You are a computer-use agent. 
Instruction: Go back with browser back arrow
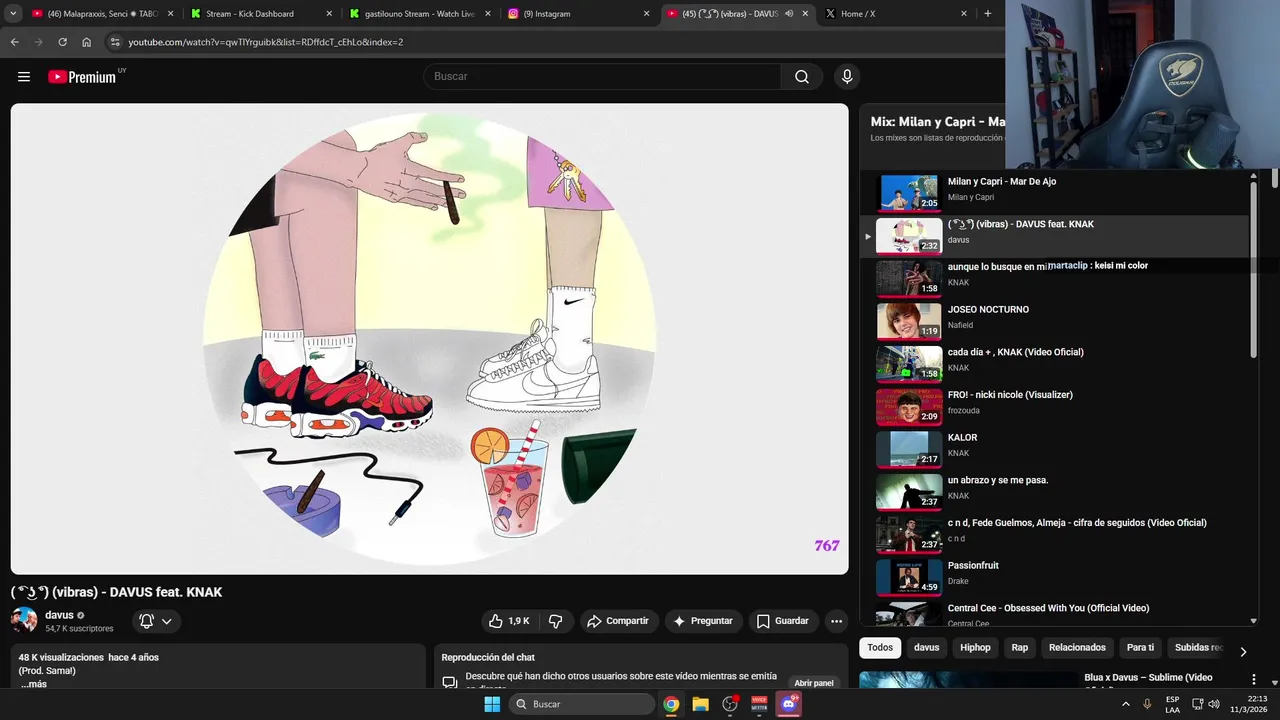pos(14,42)
